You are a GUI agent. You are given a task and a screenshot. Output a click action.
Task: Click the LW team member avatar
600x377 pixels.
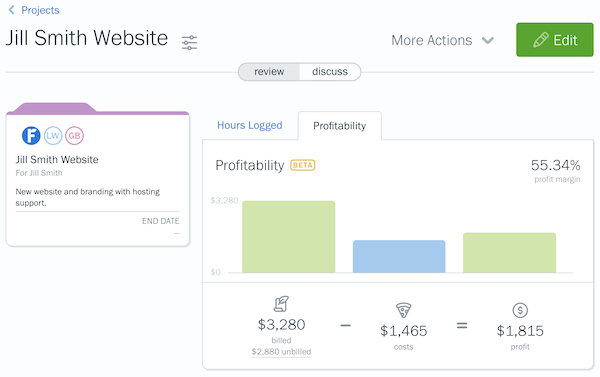click(53, 135)
